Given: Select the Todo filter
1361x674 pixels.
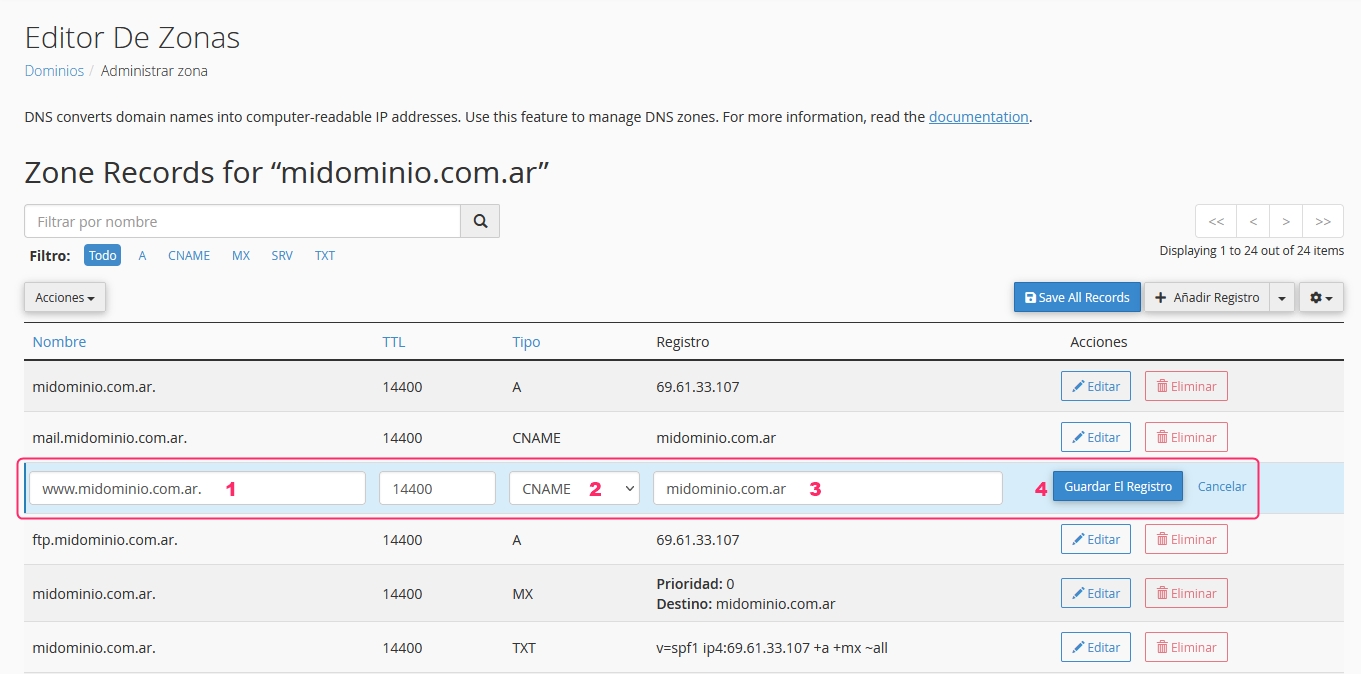Looking at the screenshot, I should pos(102,256).
